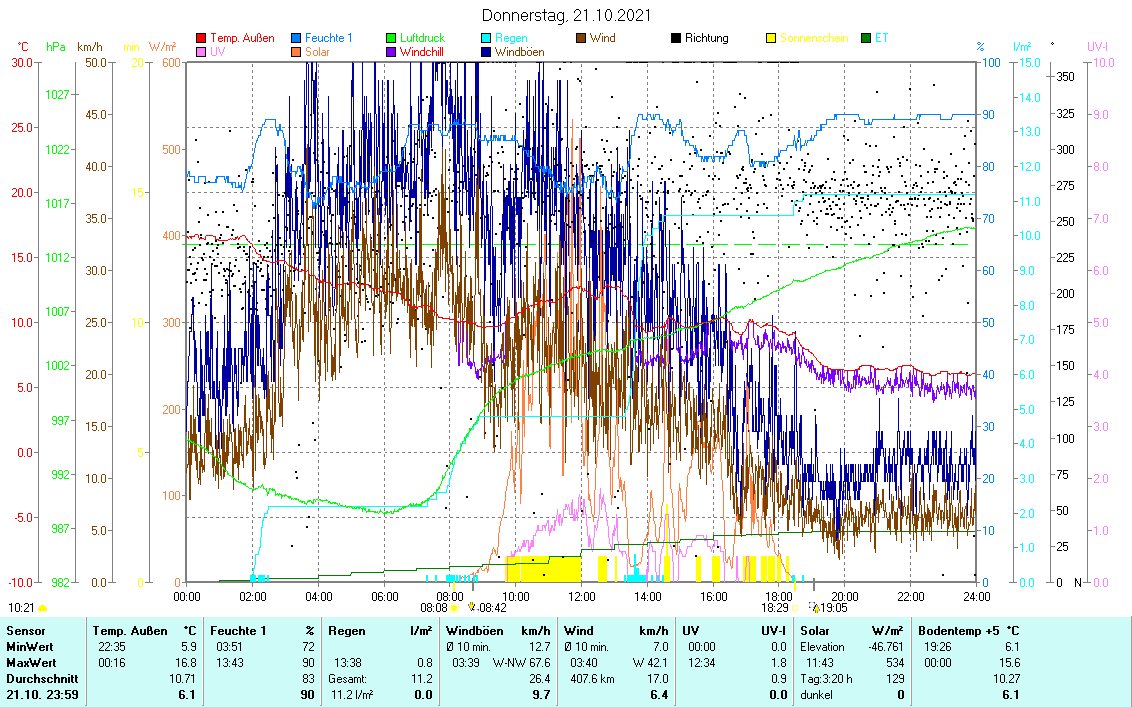Click the pink UV-I axis unit label
The image size is (1132, 707).
1097,48
